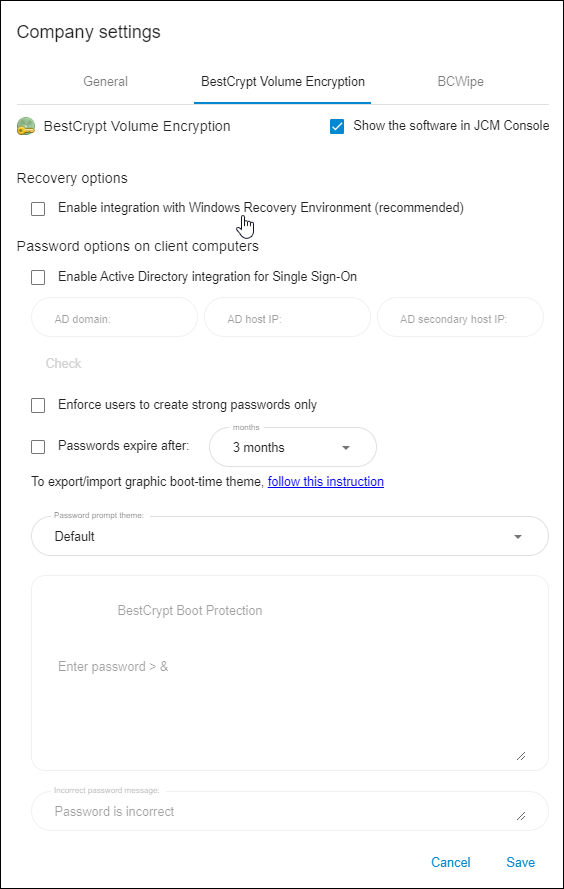564x889 pixels.
Task: Click the AD domain input field
Action: click(115, 318)
